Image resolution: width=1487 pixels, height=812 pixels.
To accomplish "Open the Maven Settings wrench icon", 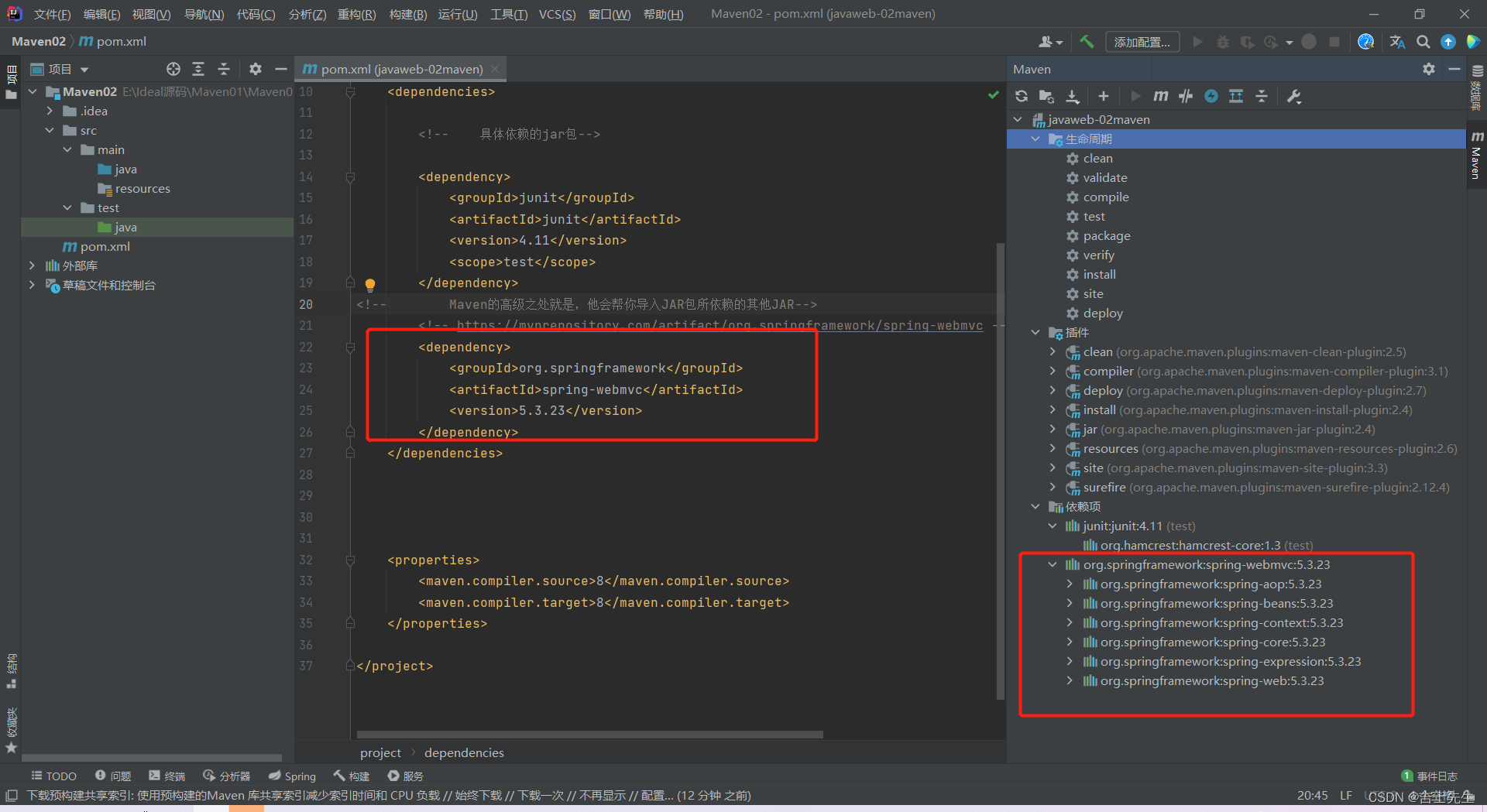I will tap(1294, 96).
